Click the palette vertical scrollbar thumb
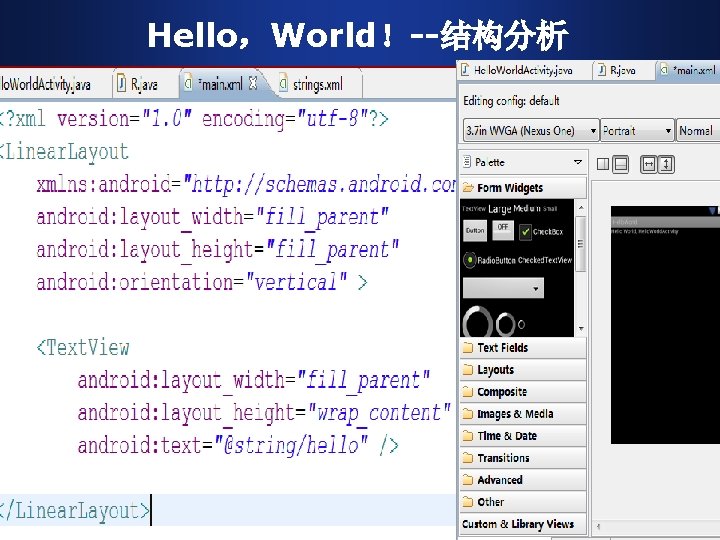The height and width of the screenshot is (540, 720). 581,244
